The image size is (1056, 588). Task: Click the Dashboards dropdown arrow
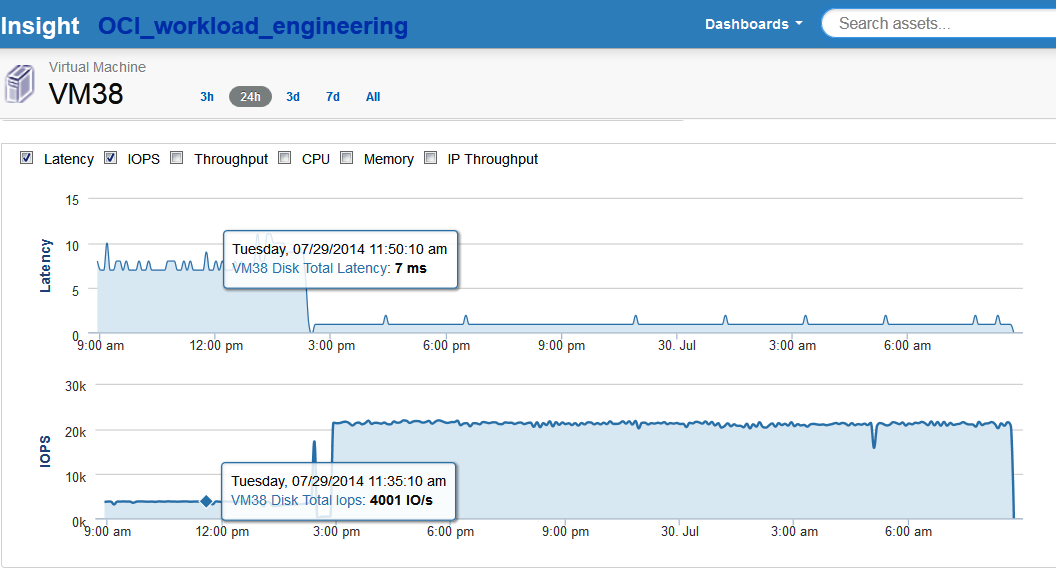pyautogui.click(x=799, y=24)
